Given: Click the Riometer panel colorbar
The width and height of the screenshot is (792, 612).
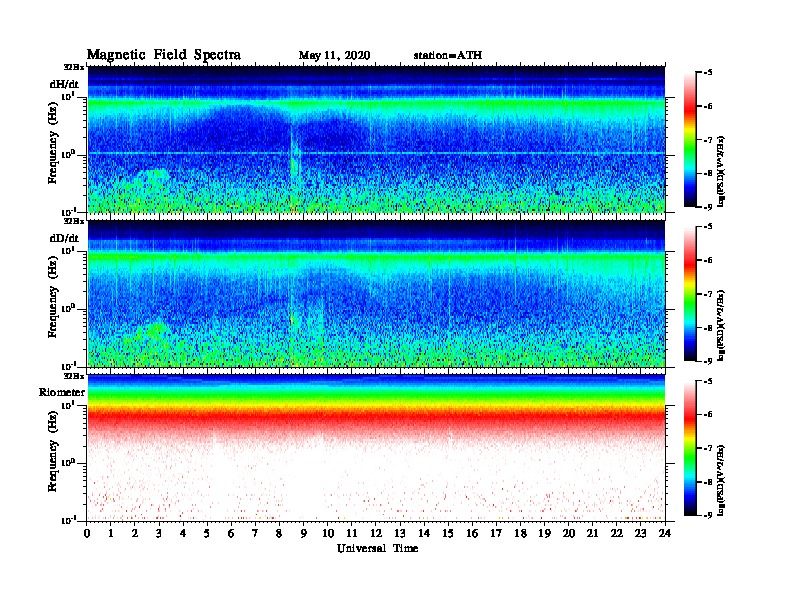Looking at the screenshot, I should pyautogui.click(x=690, y=448).
